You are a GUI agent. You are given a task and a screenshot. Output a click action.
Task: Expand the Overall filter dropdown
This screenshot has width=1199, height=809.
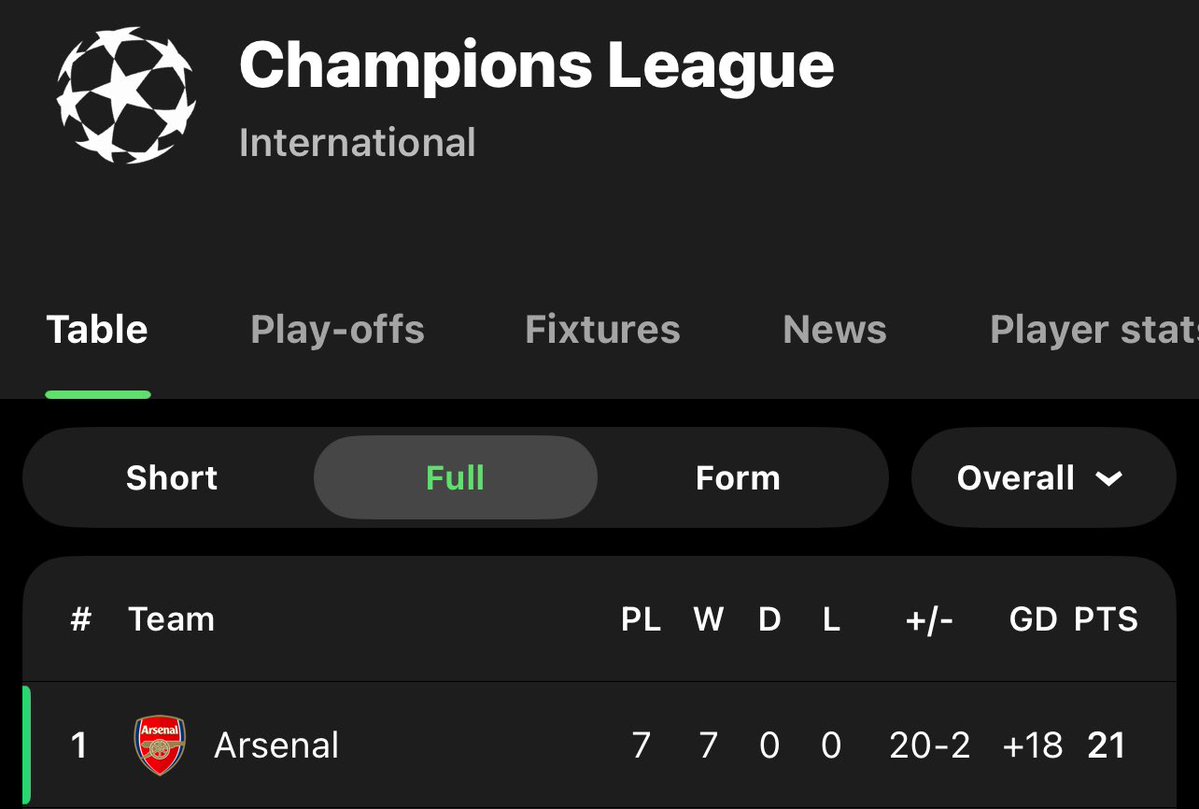(x=1042, y=478)
